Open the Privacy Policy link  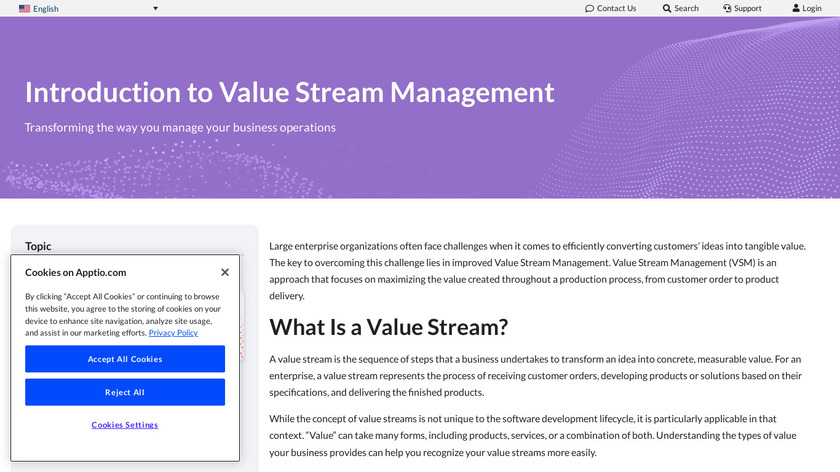[173, 333]
